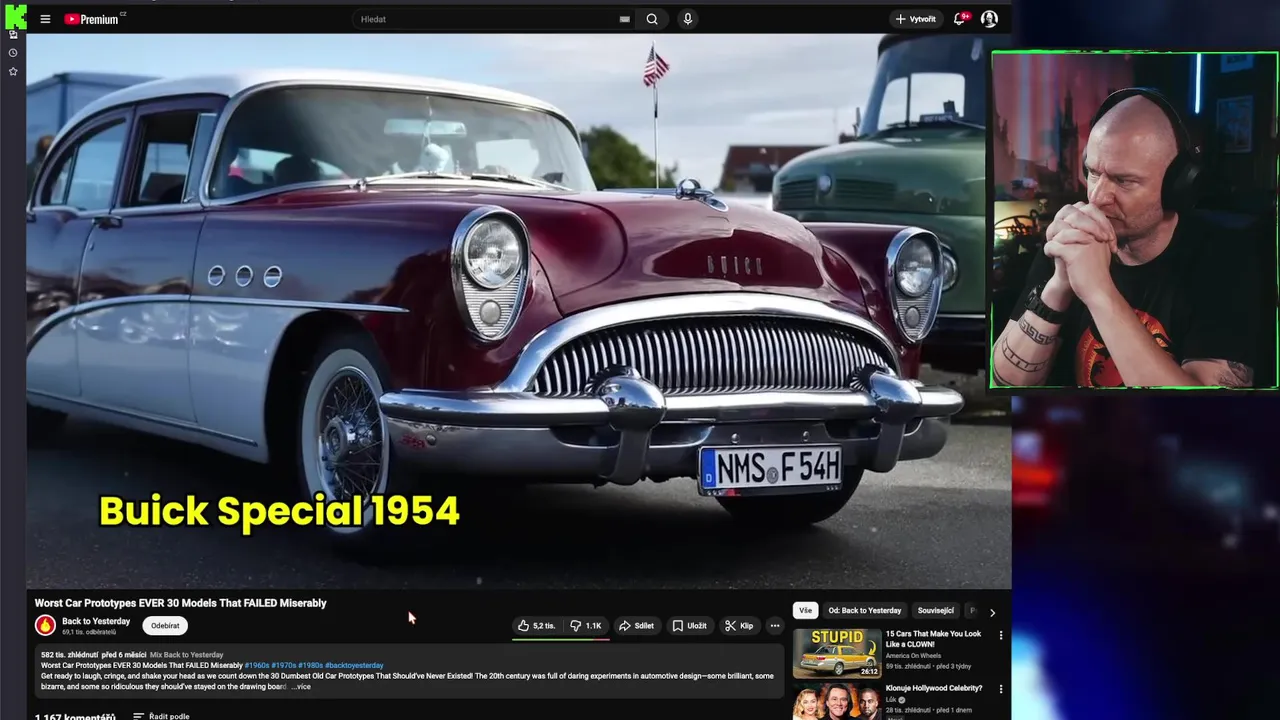Open Klonuje Hollywood Celebrity video title

coord(934,688)
